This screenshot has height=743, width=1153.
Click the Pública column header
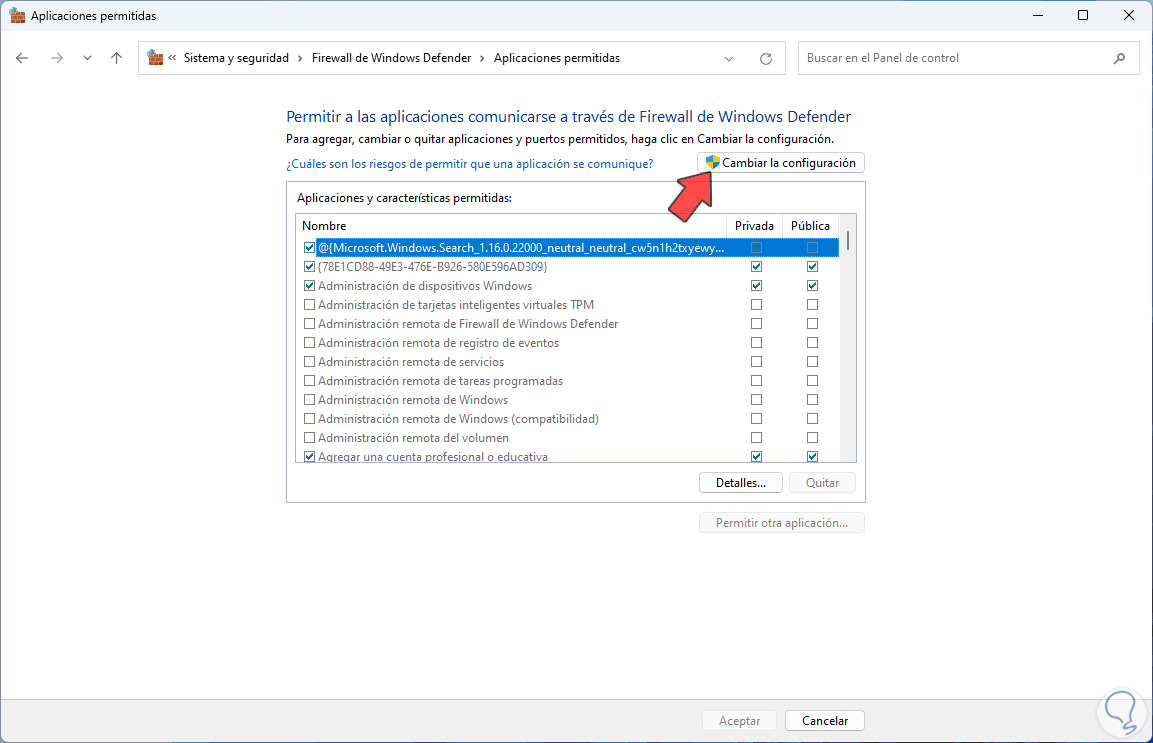pos(810,226)
